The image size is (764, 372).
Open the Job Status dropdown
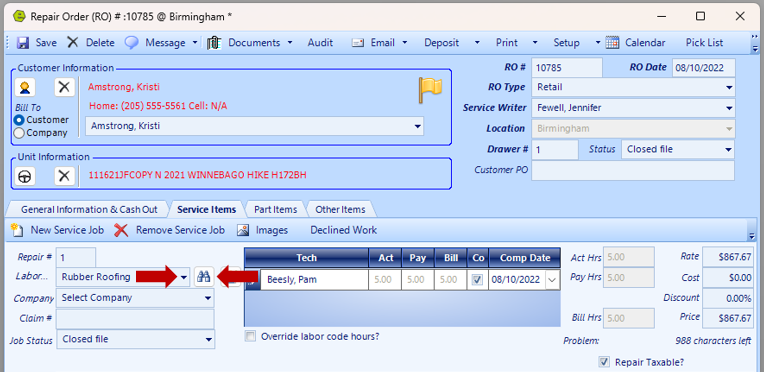pyautogui.click(x=208, y=339)
